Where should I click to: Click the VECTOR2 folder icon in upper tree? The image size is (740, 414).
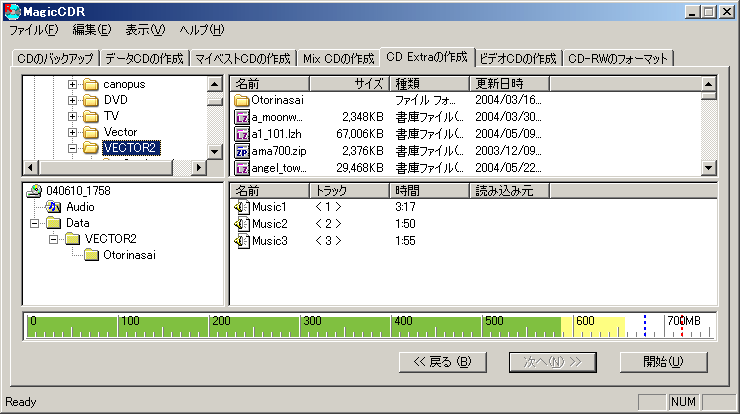91,148
